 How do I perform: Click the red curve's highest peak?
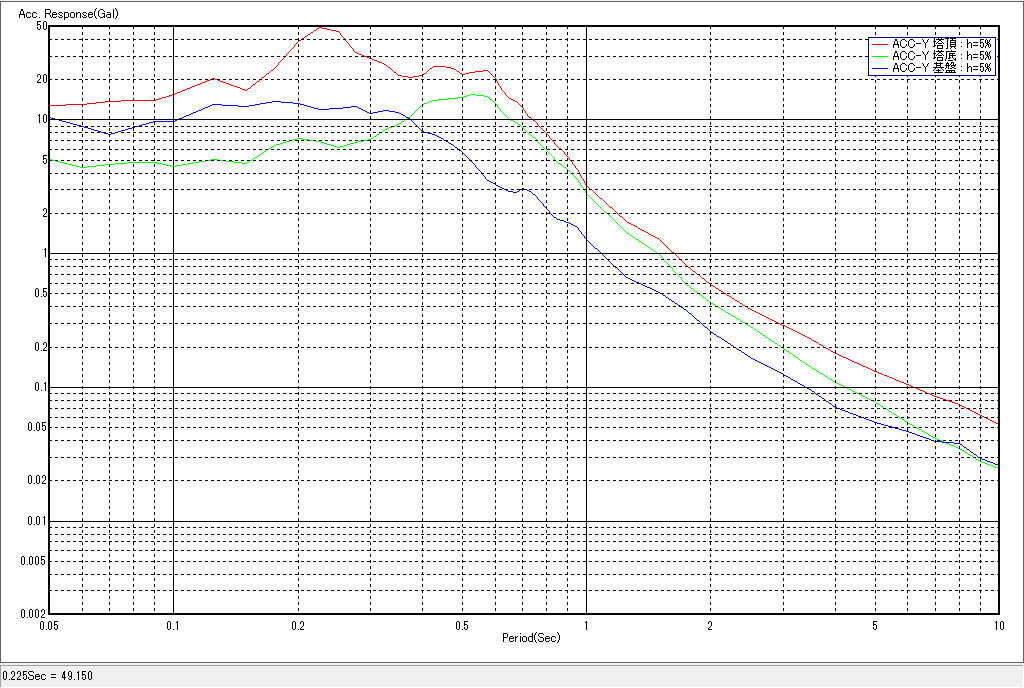click(x=322, y=27)
